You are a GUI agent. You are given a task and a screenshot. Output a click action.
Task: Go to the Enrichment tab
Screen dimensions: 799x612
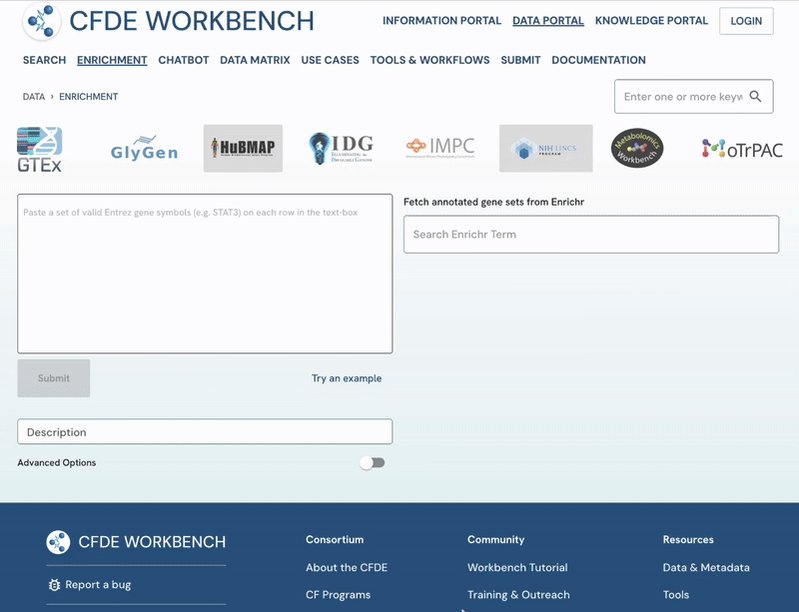[x=112, y=60]
